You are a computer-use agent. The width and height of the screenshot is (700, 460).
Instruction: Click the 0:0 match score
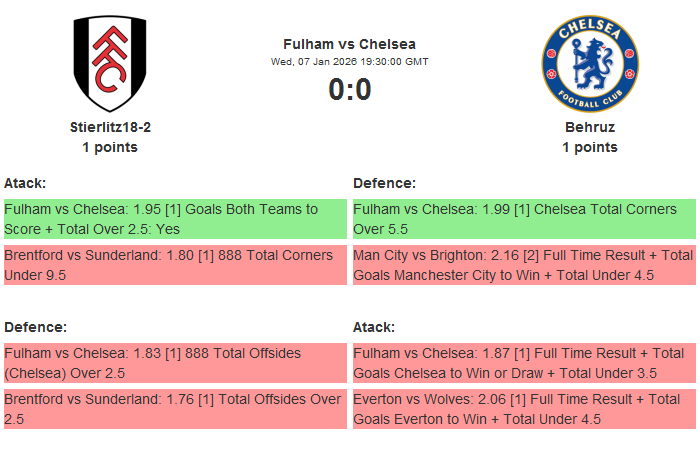(349, 90)
